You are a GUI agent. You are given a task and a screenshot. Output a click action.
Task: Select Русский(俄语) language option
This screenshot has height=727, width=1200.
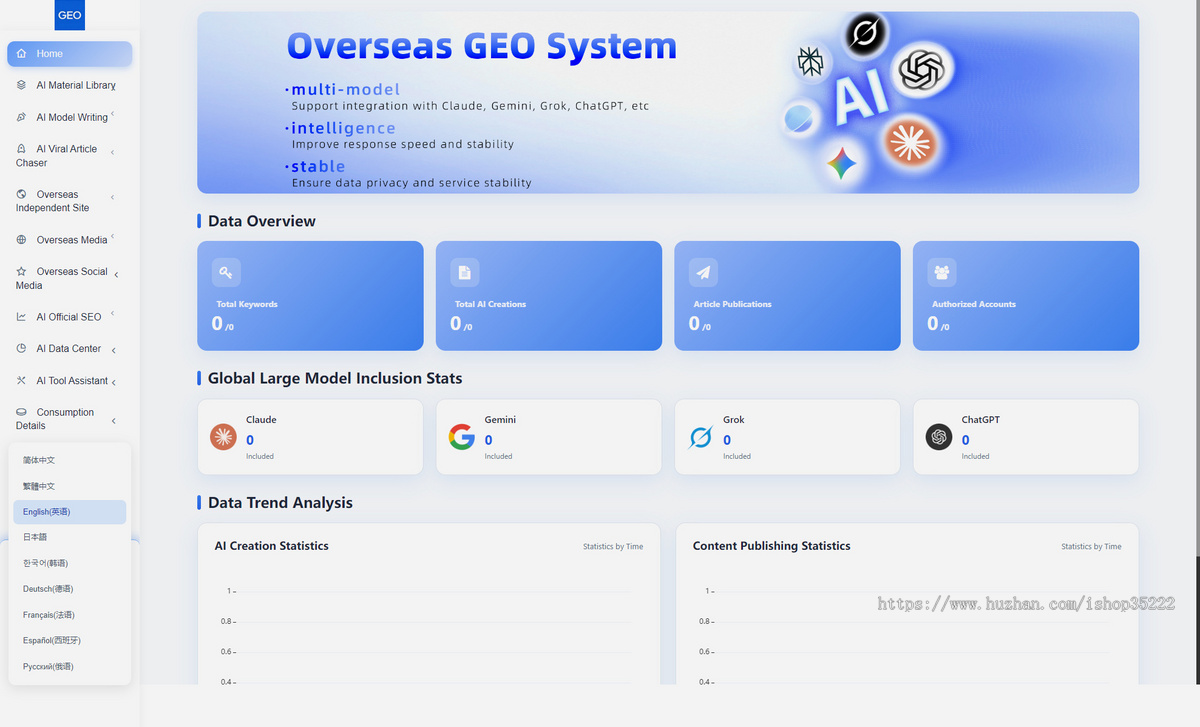tap(70, 666)
